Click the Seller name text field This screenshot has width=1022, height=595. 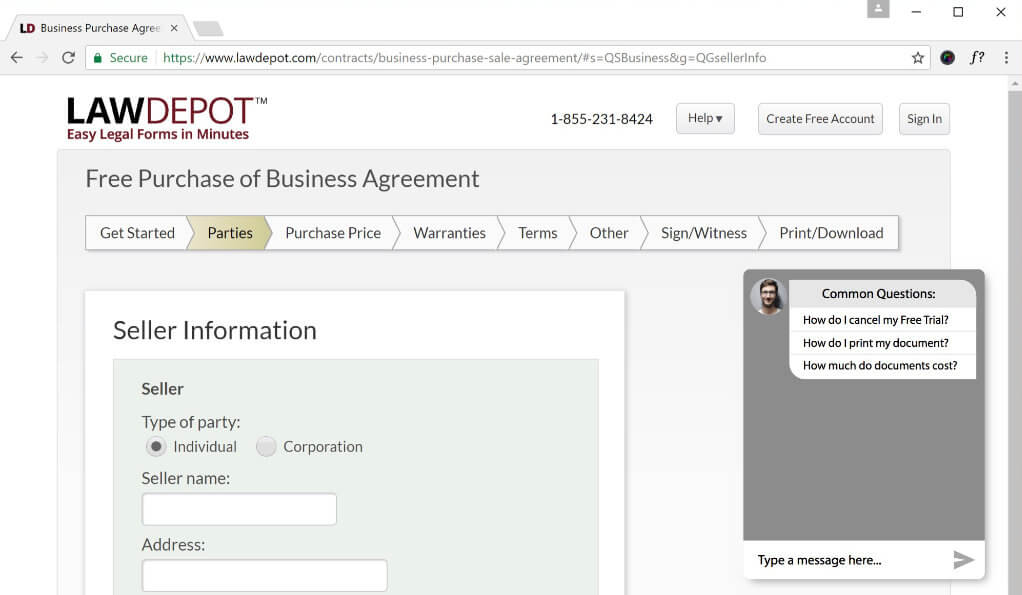pos(239,509)
